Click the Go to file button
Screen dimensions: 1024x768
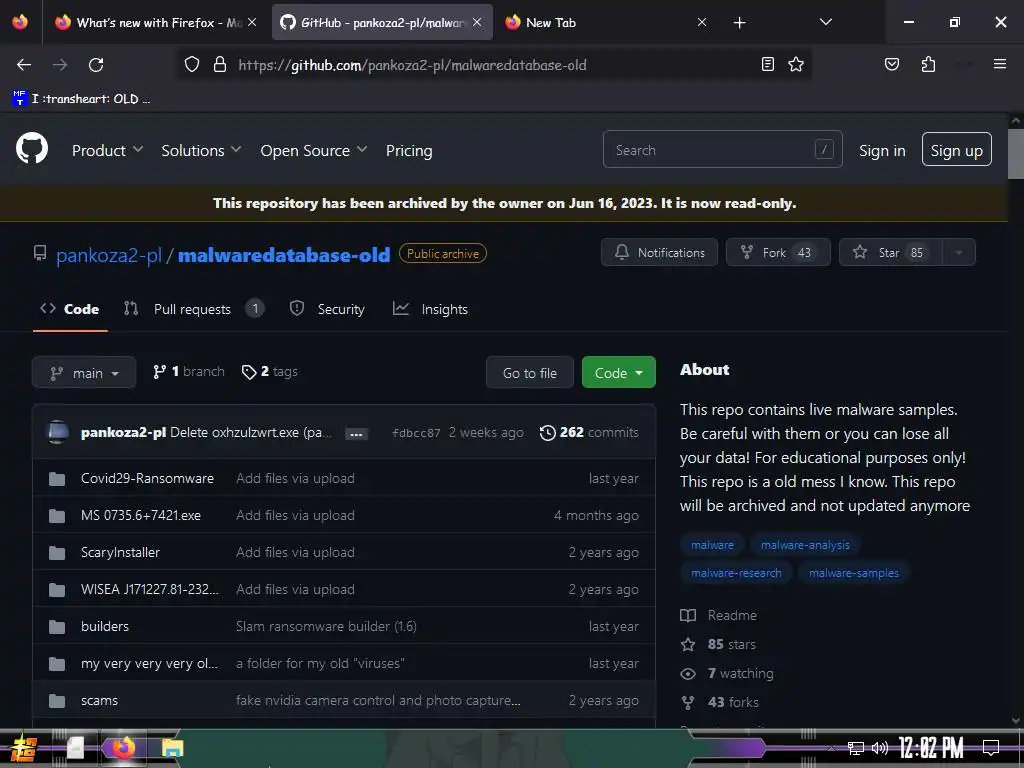[x=530, y=372]
